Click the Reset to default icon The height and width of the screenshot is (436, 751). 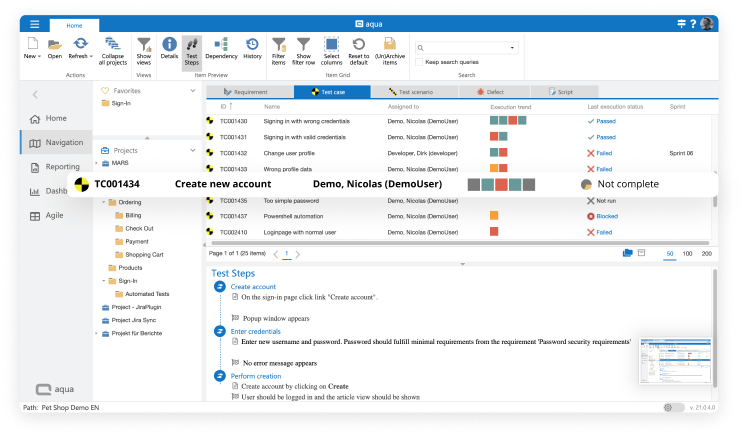point(358,51)
